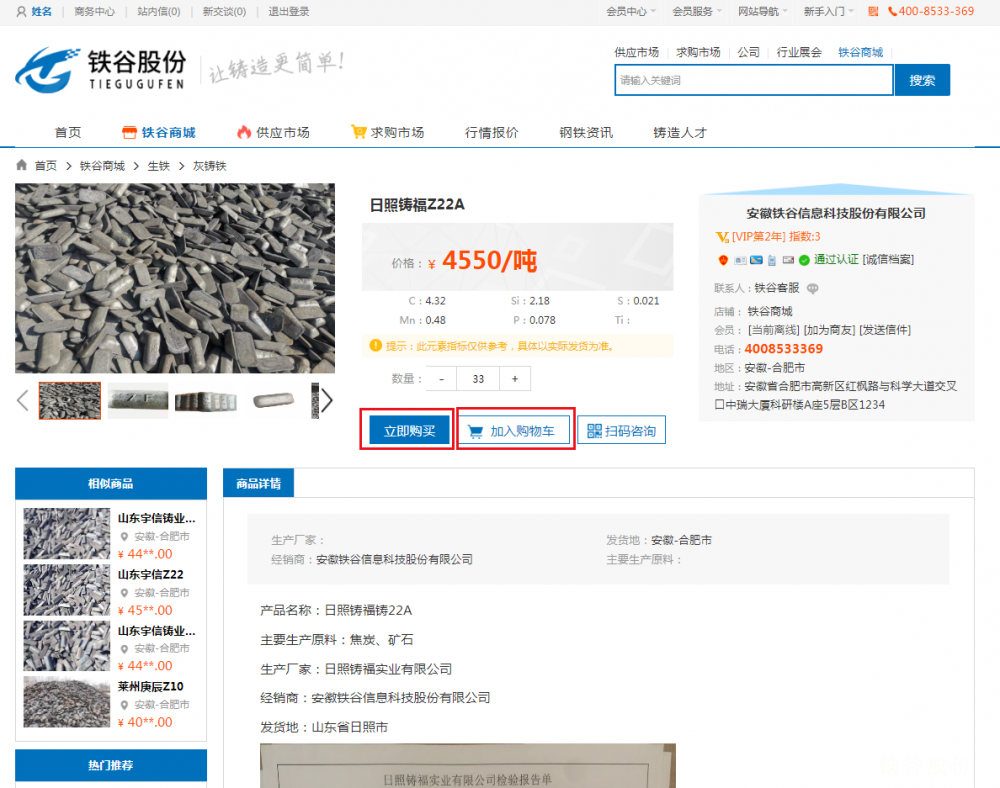Click the envelope email certification icon
The height and width of the screenshot is (788, 1000).
point(788,260)
